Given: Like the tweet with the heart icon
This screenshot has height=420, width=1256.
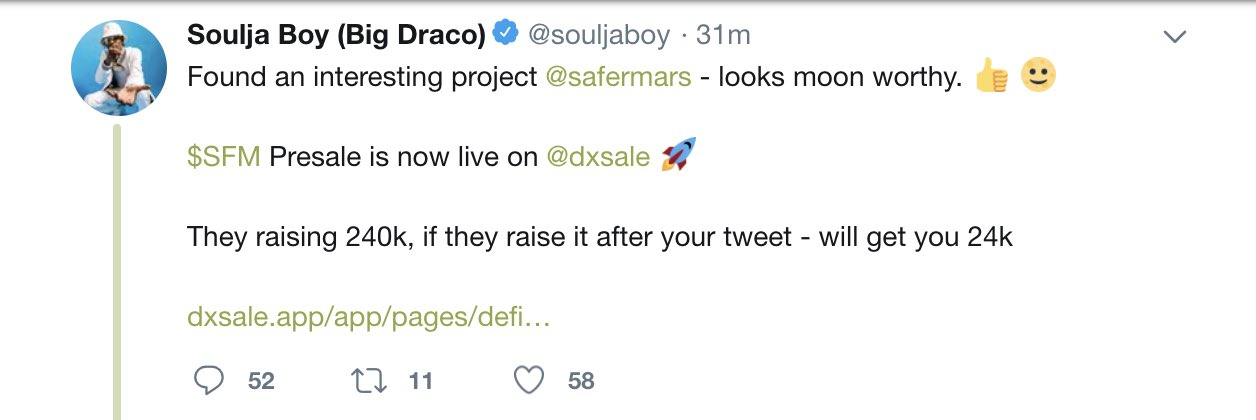Looking at the screenshot, I should click(x=529, y=380).
